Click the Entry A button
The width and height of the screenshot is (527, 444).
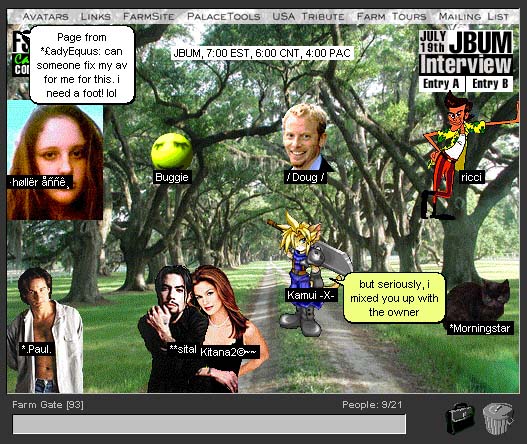point(442,84)
